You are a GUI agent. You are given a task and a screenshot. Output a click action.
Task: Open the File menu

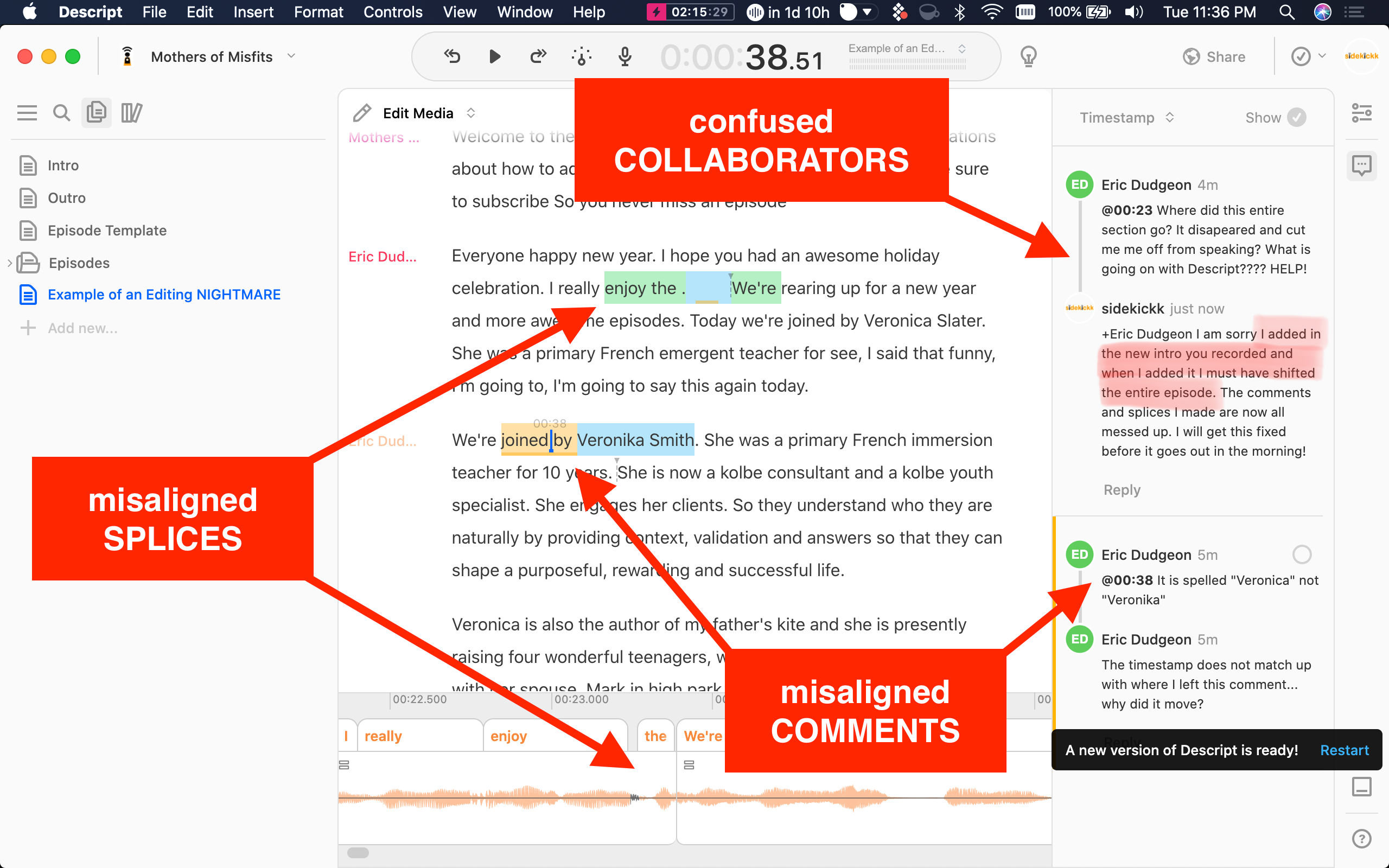point(154,12)
